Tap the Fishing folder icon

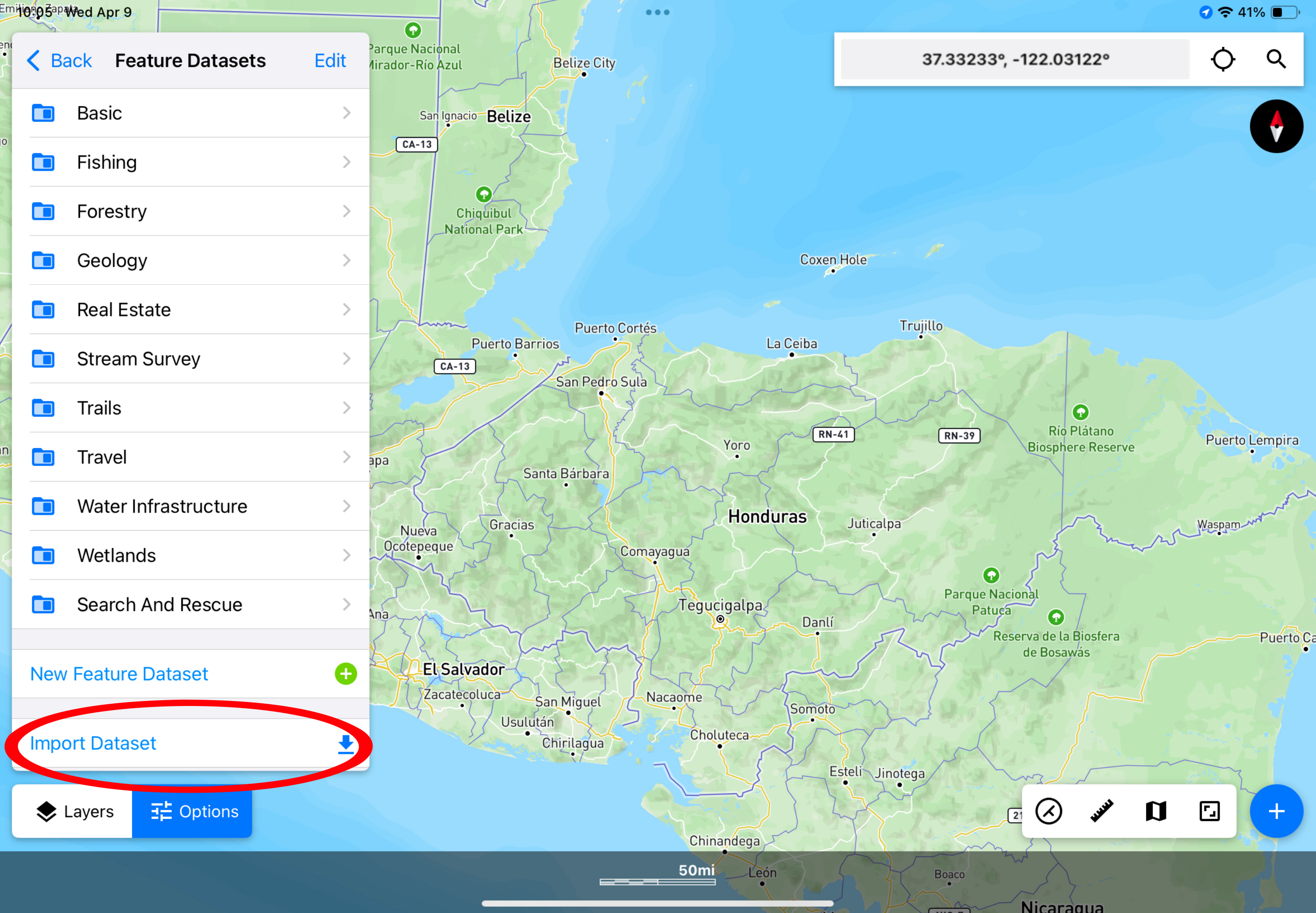pyautogui.click(x=43, y=162)
